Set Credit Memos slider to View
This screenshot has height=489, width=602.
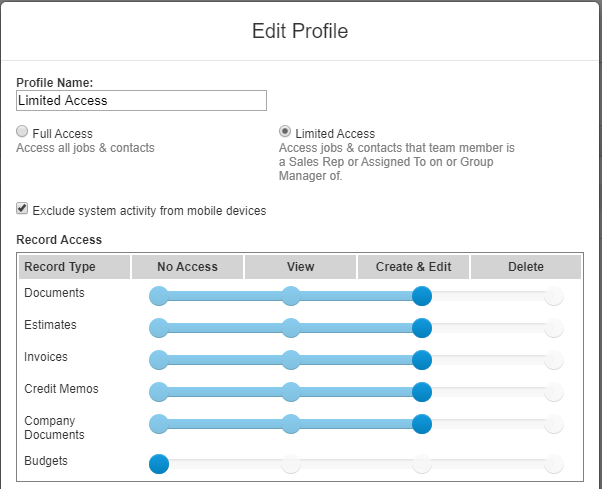(290, 392)
